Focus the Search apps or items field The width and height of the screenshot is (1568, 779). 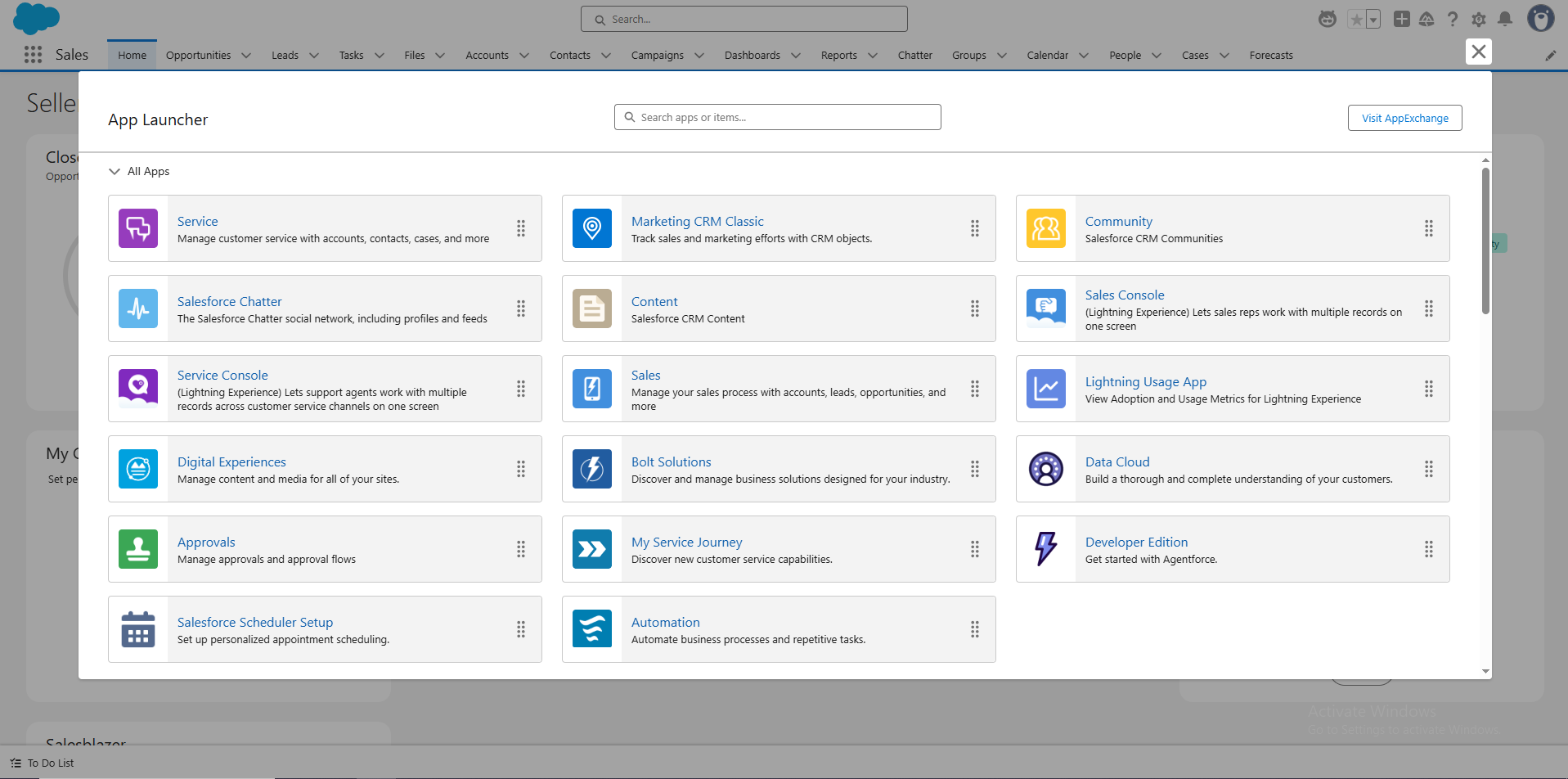[778, 117]
